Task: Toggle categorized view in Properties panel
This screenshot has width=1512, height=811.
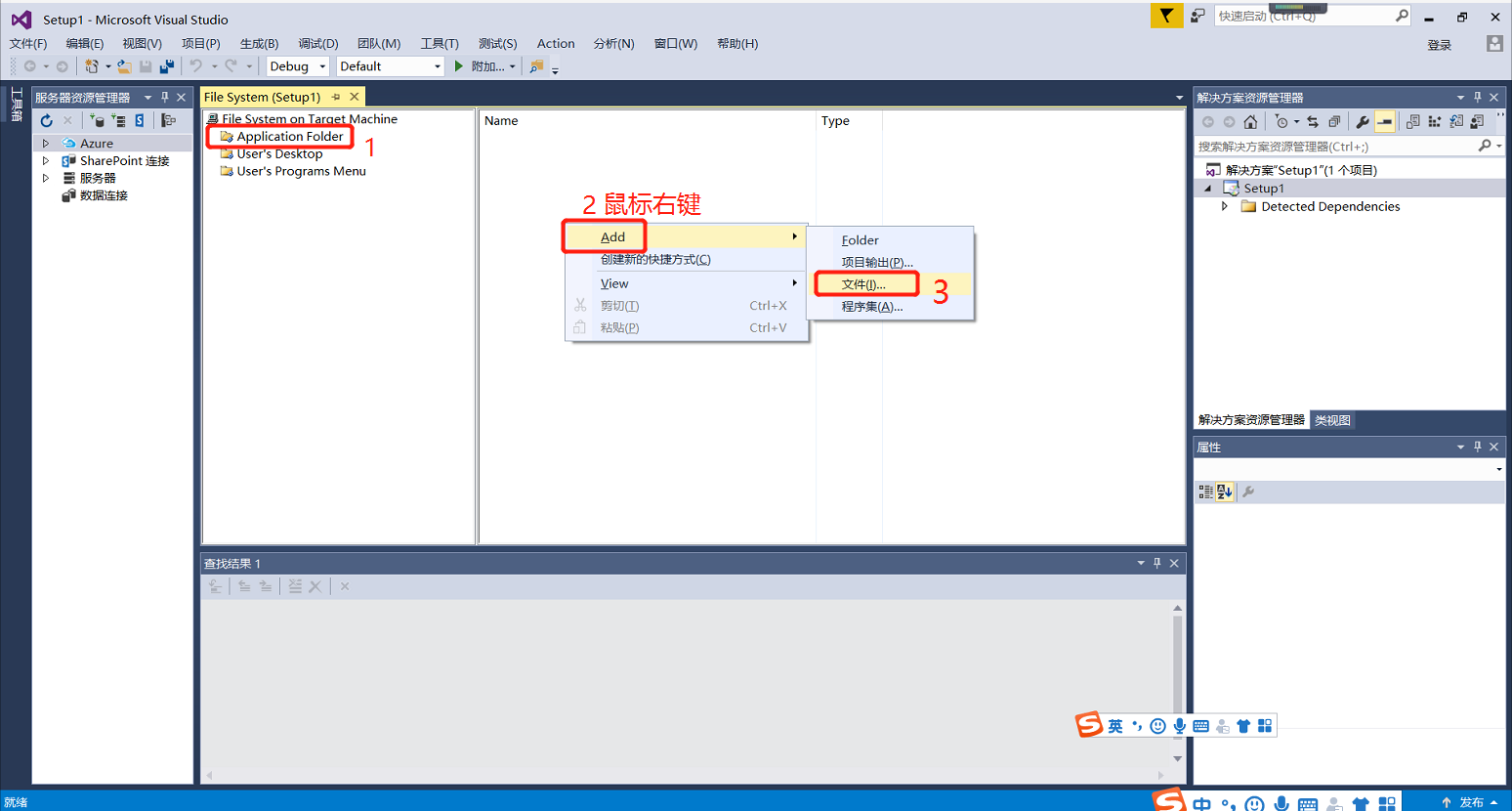Action: click(x=1206, y=492)
